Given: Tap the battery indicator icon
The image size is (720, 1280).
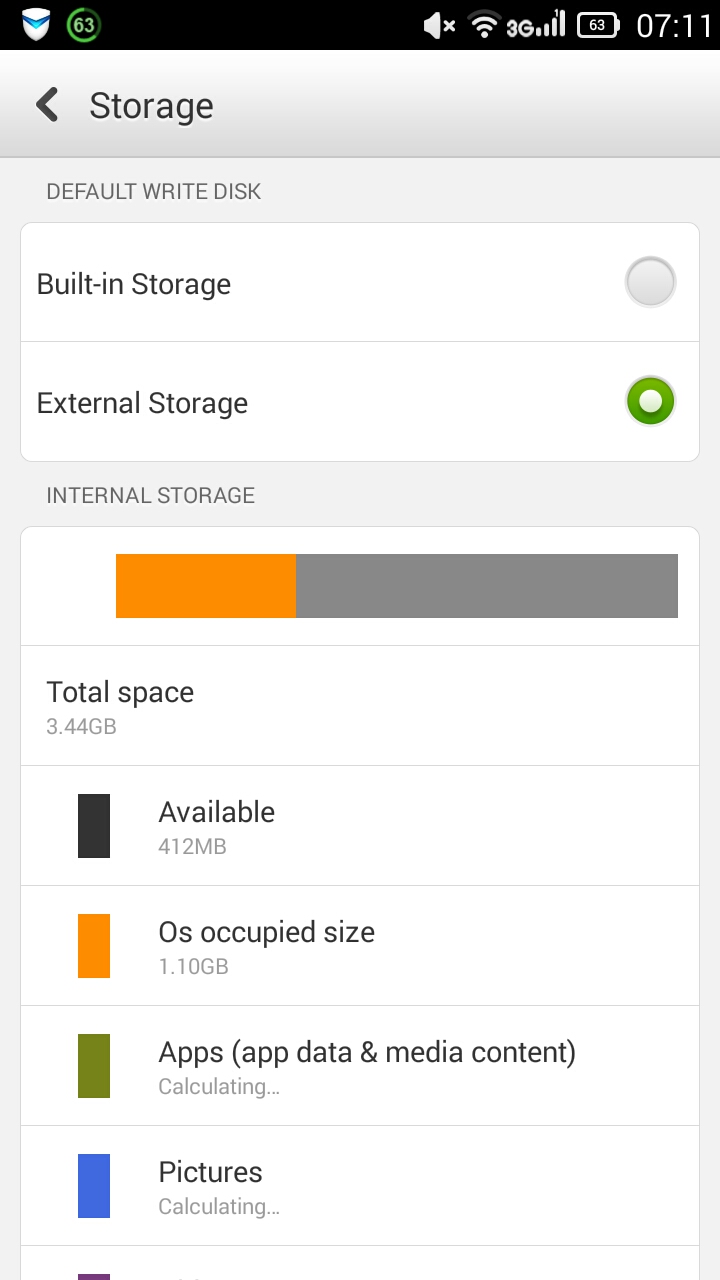Looking at the screenshot, I should (x=598, y=25).
